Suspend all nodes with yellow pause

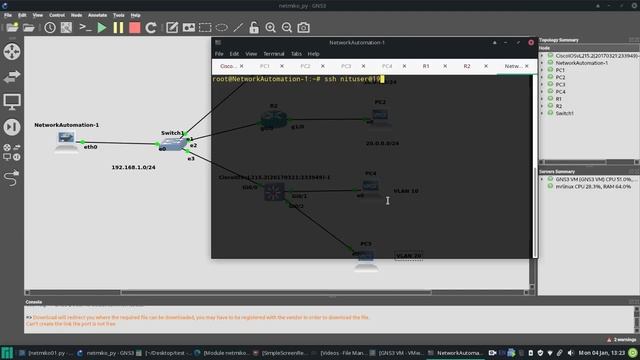(x=118, y=27)
